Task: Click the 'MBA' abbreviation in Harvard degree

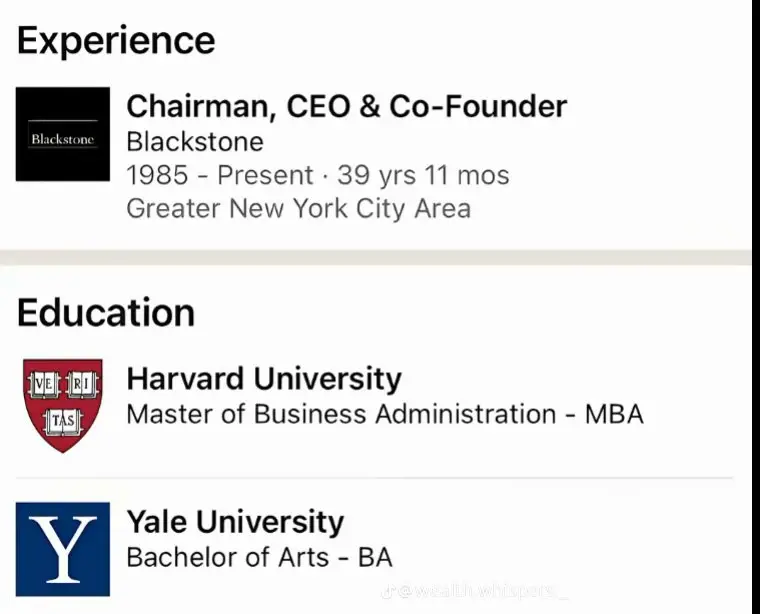Action: [614, 413]
